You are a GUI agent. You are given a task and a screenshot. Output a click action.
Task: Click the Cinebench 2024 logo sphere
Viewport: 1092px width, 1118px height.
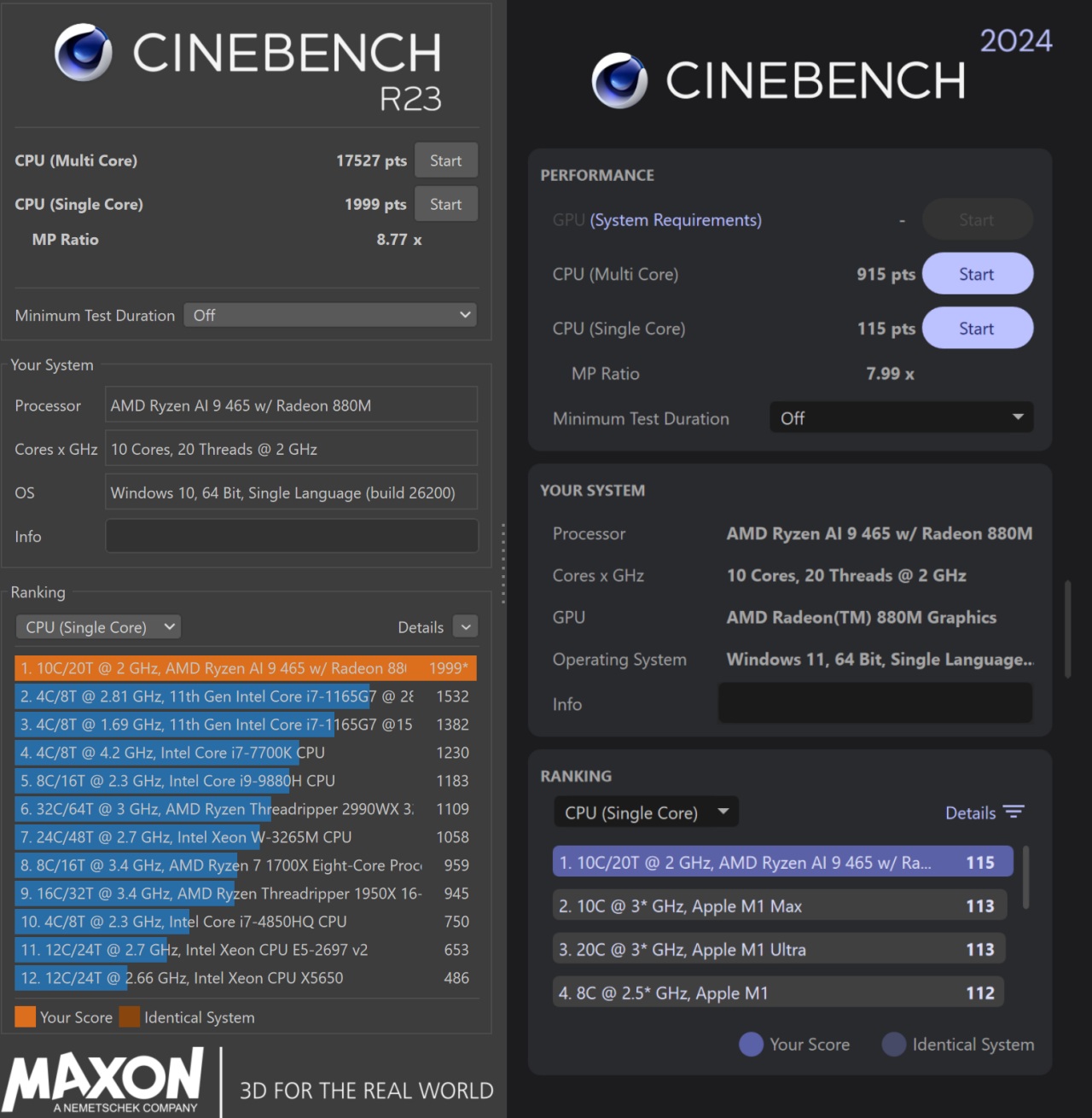619,80
